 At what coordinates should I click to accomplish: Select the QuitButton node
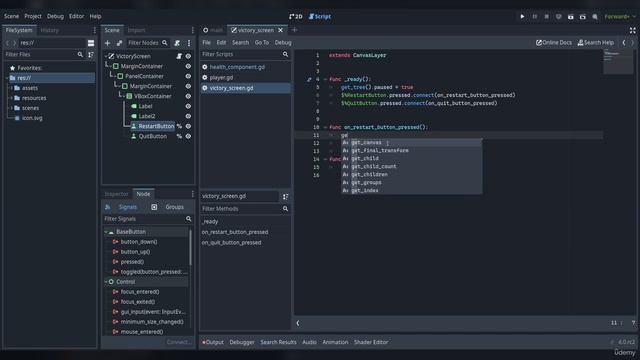pos(153,136)
